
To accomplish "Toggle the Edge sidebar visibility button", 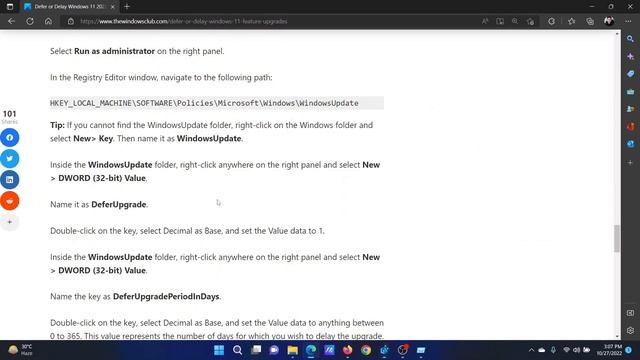I will point(630,313).
